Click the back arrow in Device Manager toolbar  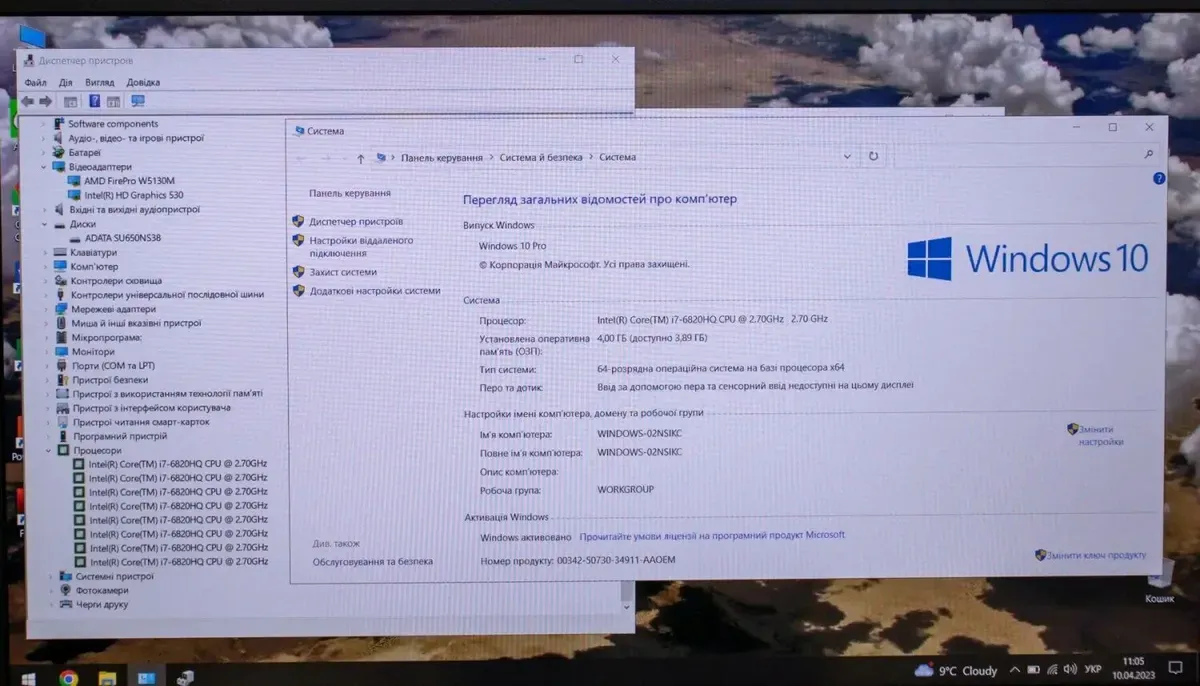pos(27,101)
